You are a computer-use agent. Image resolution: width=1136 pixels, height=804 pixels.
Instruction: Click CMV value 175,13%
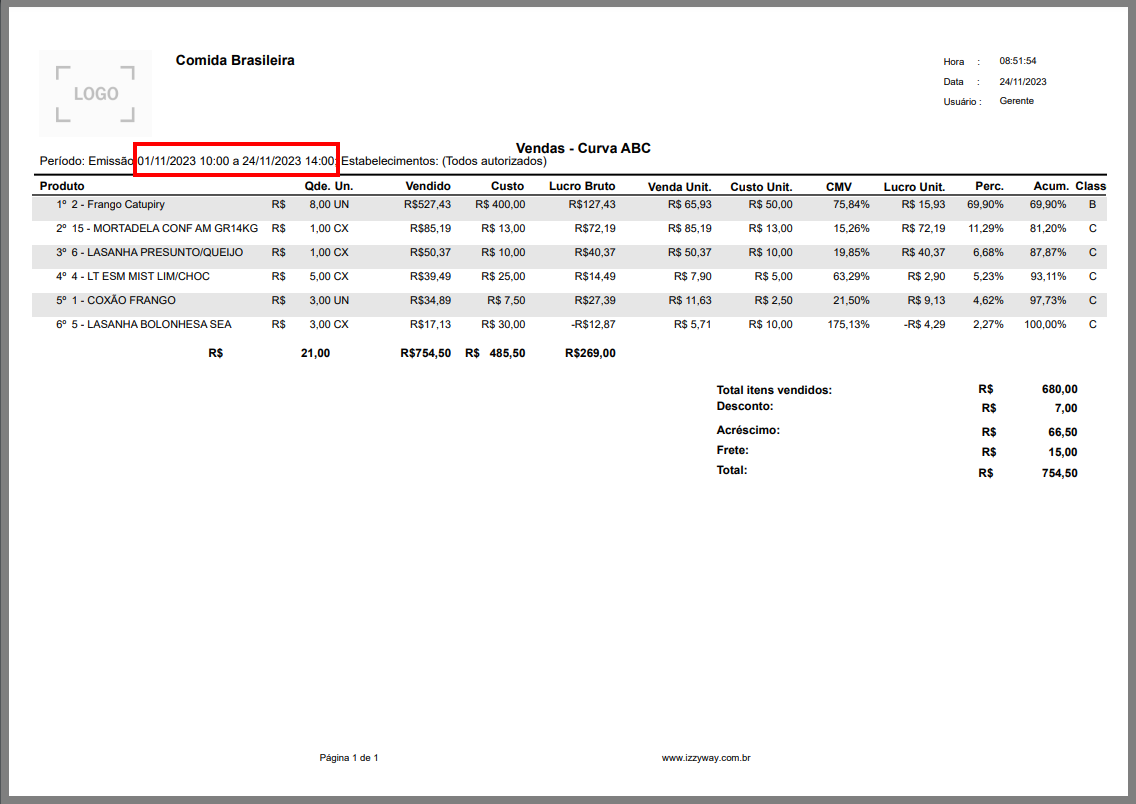(x=848, y=324)
